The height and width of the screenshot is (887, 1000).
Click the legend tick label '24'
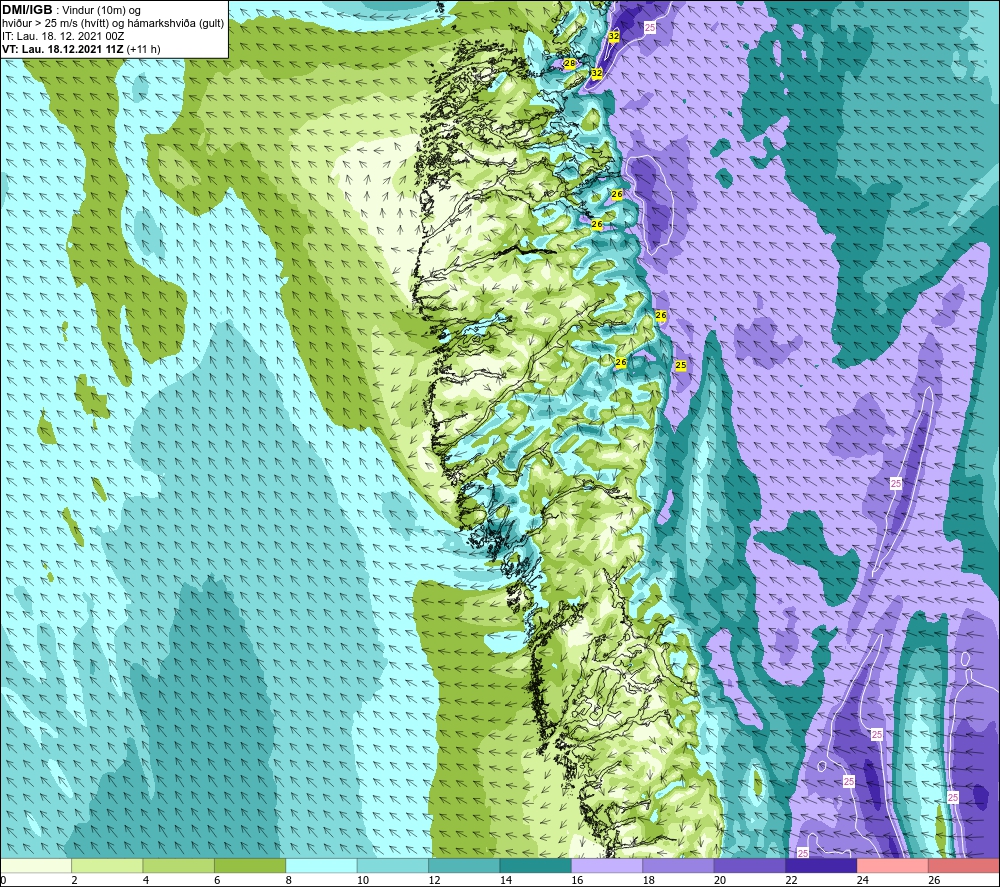click(x=863, y=880)
